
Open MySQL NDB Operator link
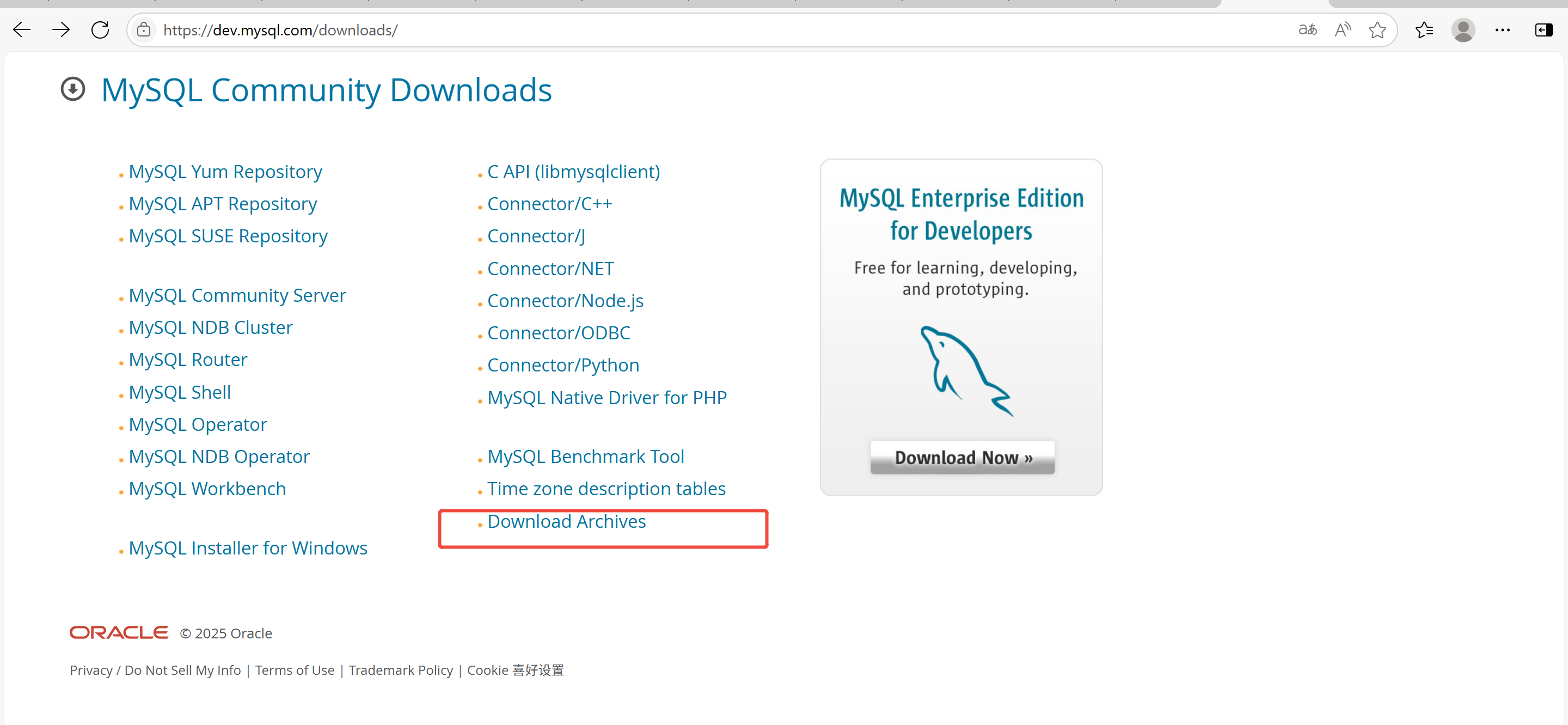click(x=219, y=456)
